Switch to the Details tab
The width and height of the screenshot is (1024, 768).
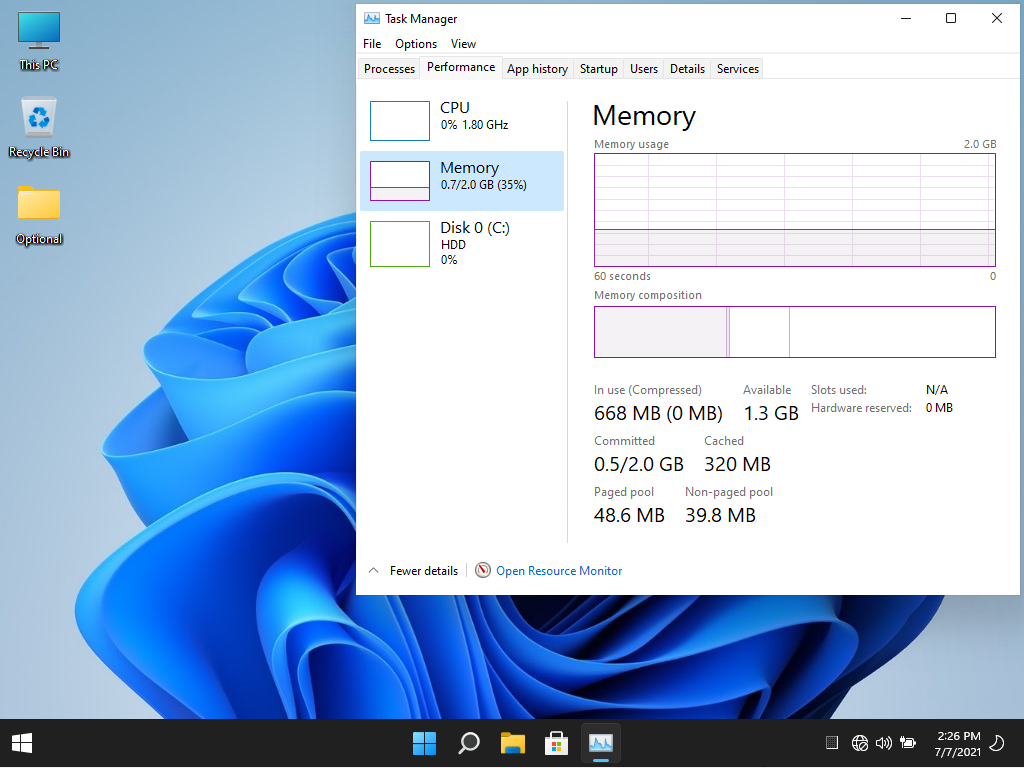(x=687, y=69)
